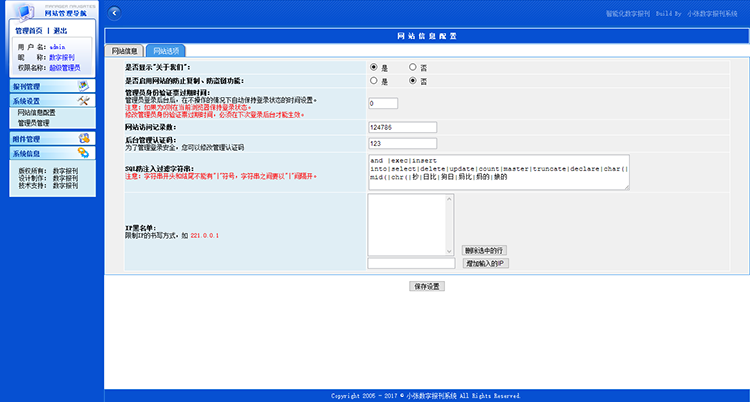Click inside the SQL防注入过滤字符串 textarea

pos(499,172)
